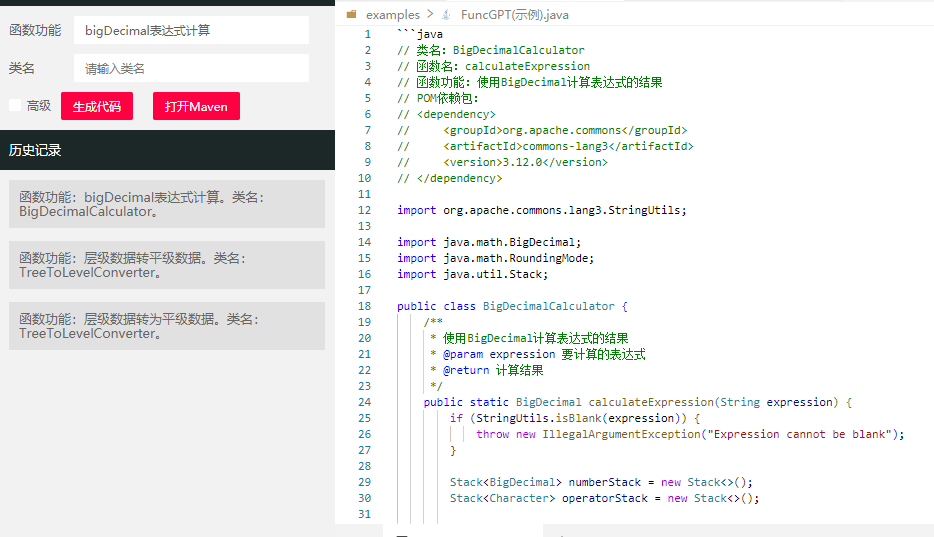934x537 pixels.
Task: Click the 类名 input field
Action: [x=191, y=68]
